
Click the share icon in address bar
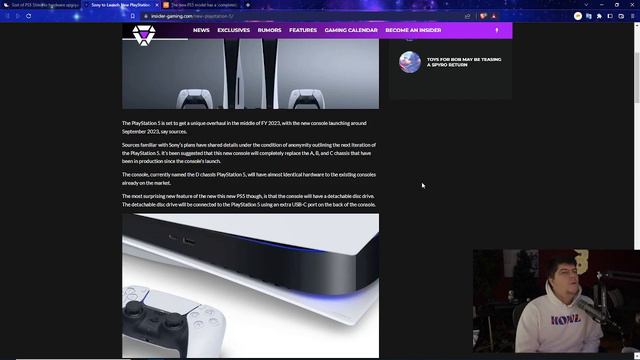pyautogui.click(x=467, y=16)
